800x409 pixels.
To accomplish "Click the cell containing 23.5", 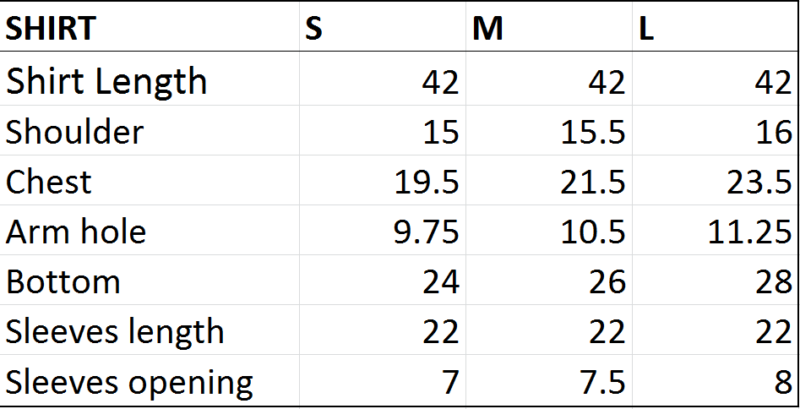I will point(715,181).
